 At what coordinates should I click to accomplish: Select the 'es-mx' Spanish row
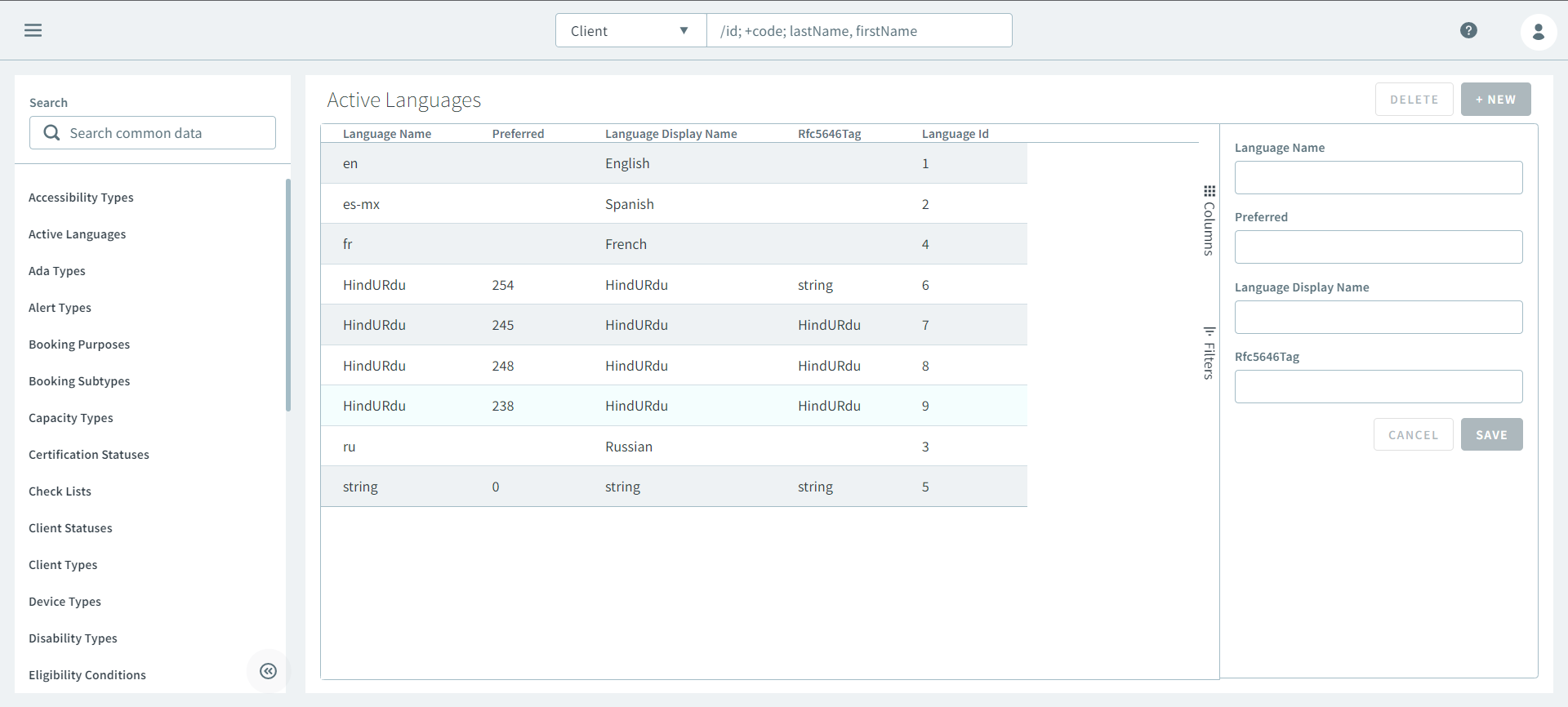[674, 204]
